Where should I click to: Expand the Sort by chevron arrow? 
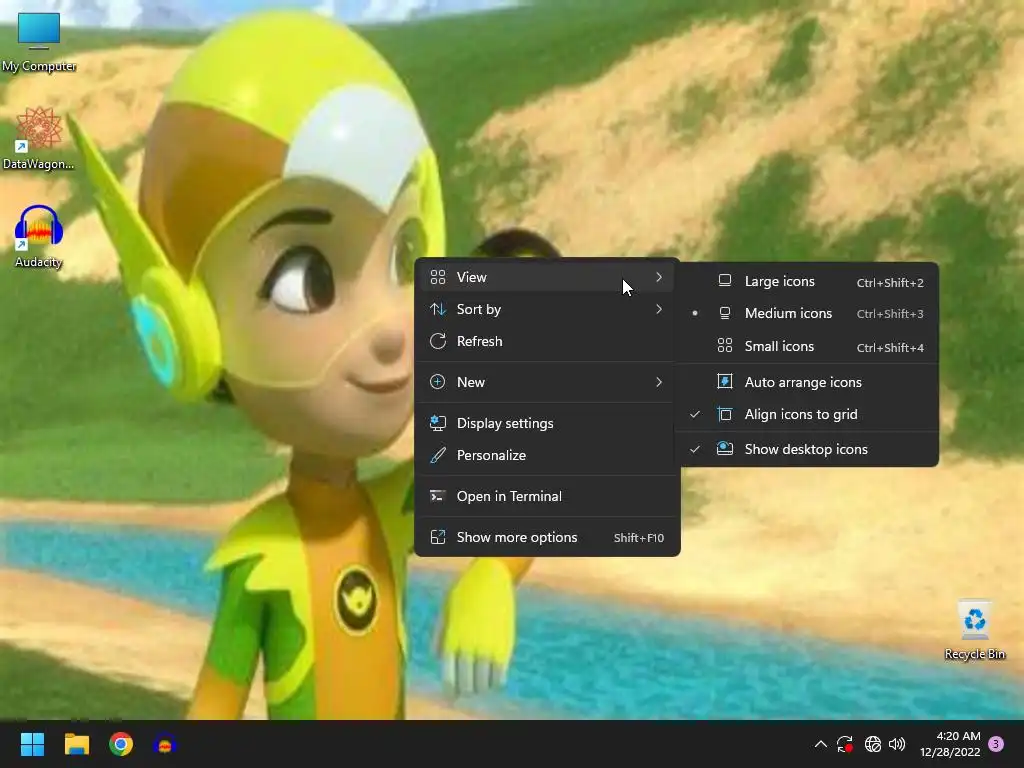point(659,309)
